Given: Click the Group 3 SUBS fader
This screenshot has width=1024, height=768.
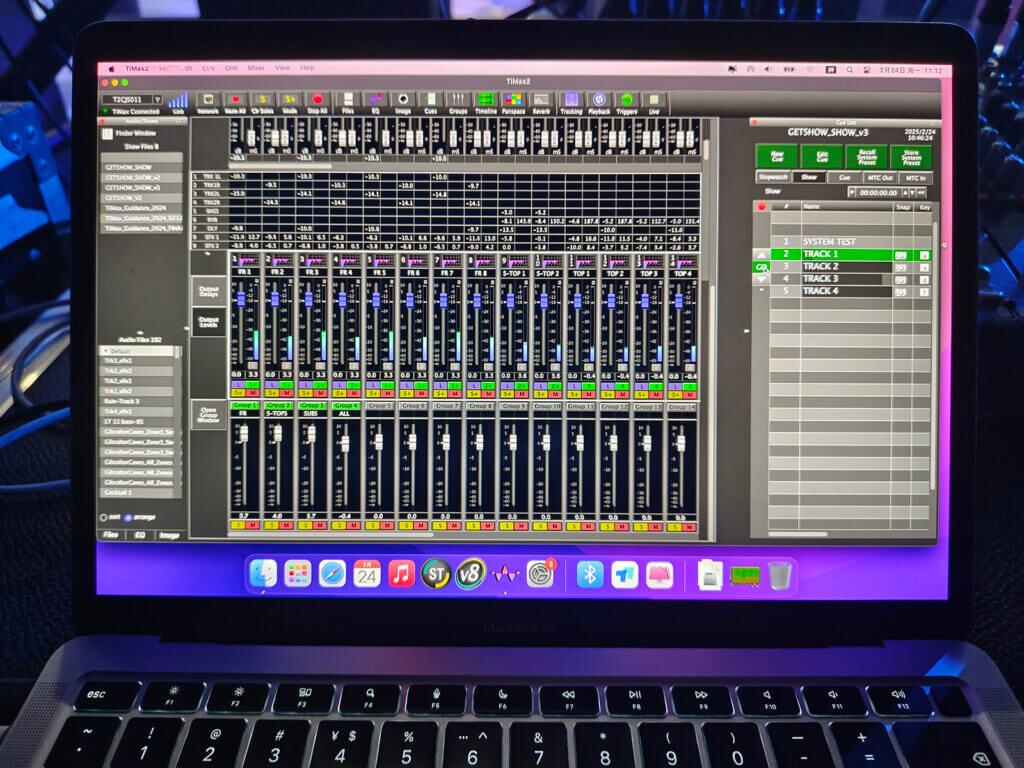Looking at the screenshot, I should pyautogui.click(x=312, y=434).
